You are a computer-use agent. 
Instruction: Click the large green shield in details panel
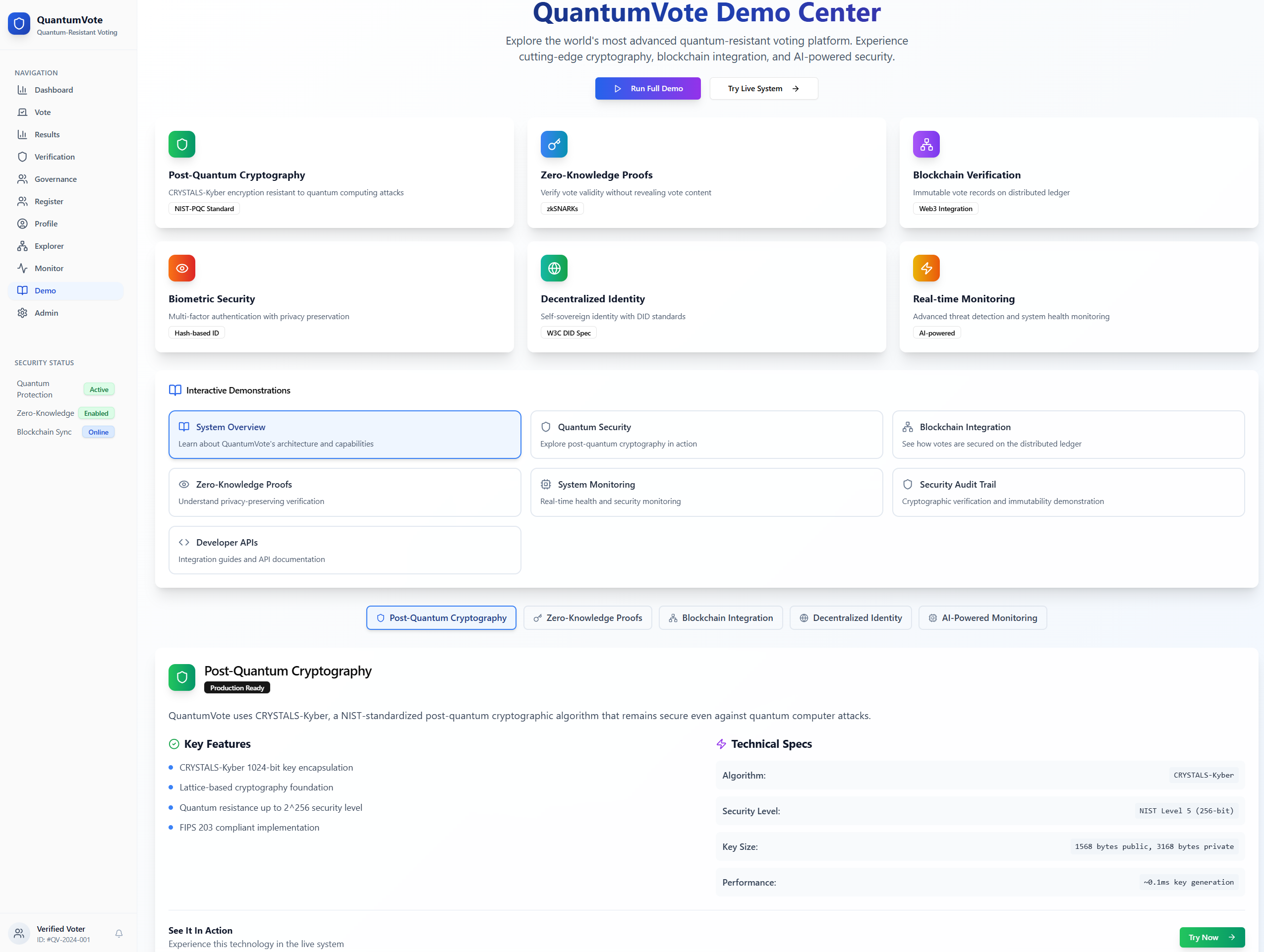coord(182,677)
